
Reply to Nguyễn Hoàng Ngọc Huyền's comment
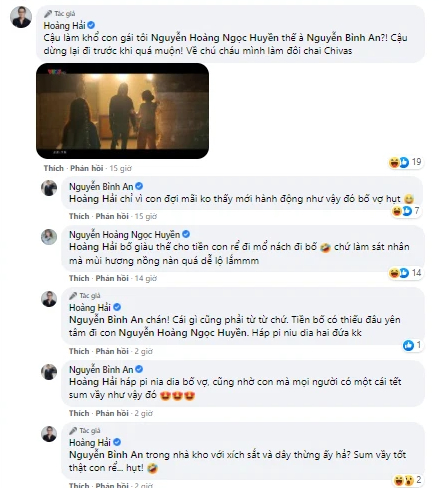click(x=112, y=278)
